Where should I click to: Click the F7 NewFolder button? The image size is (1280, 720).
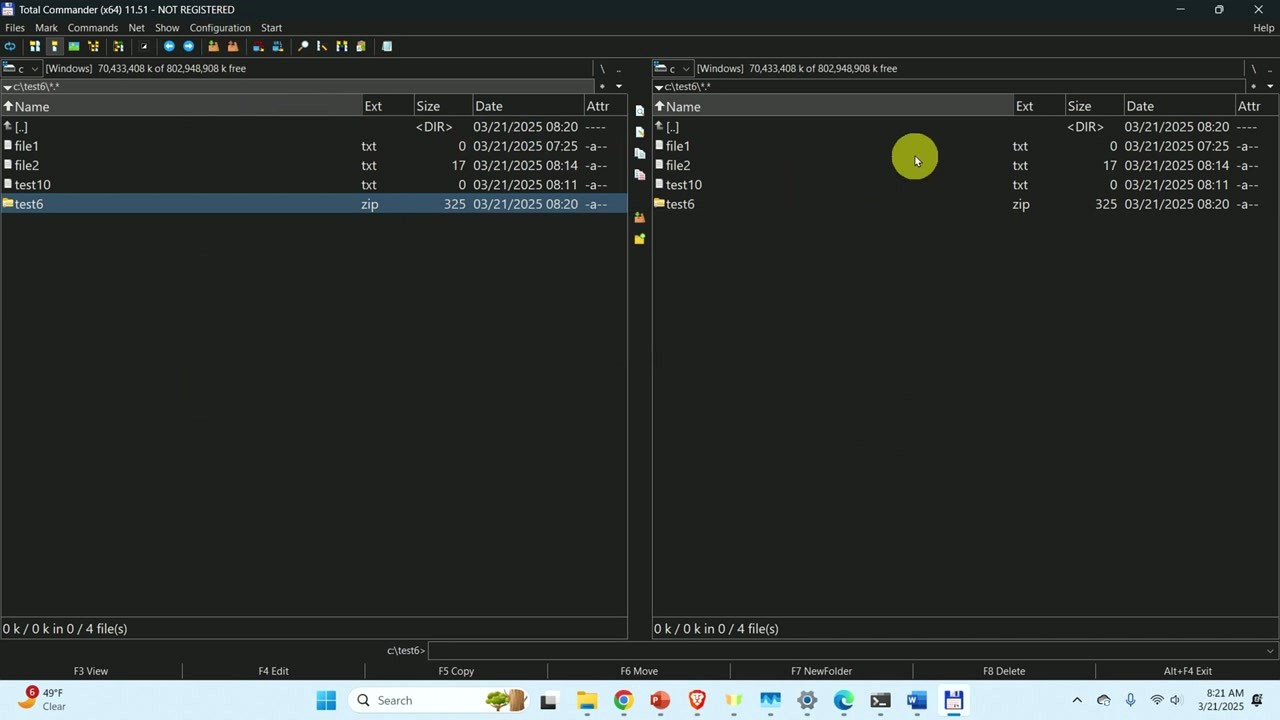pyautogui.click(x=821, y=671)
